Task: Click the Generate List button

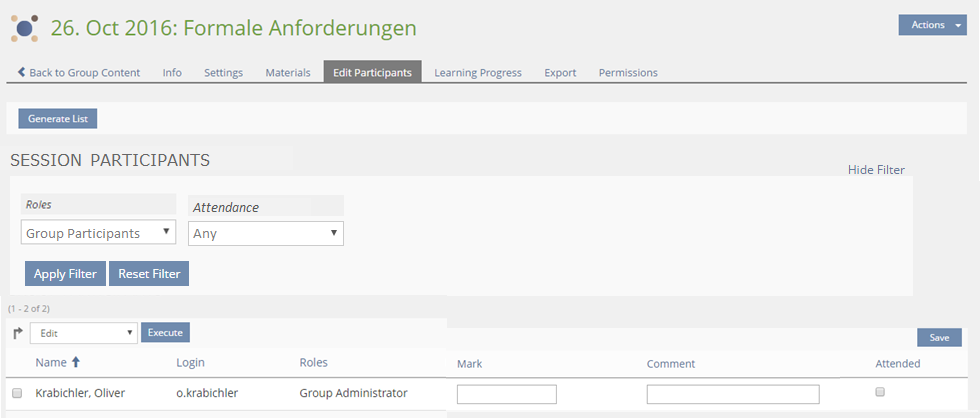Action: coord(58,119)
